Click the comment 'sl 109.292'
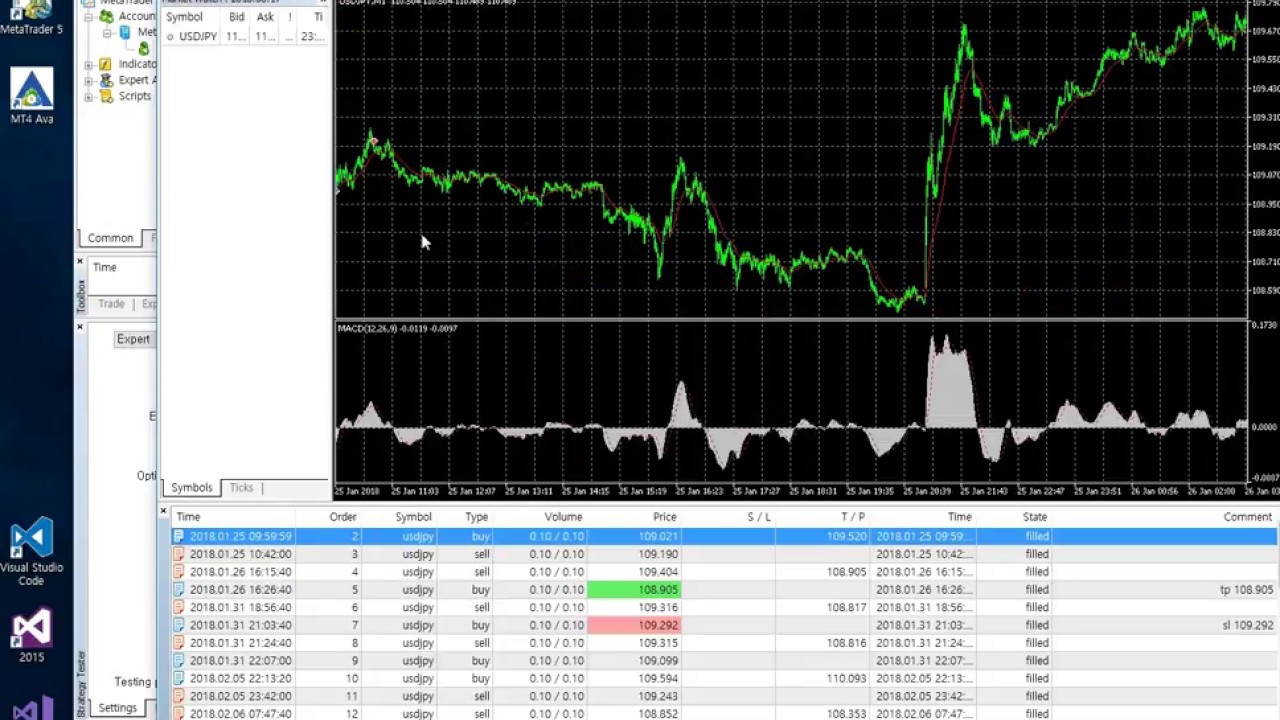This screenshot has width=1280, height=720. [1248, 625]
